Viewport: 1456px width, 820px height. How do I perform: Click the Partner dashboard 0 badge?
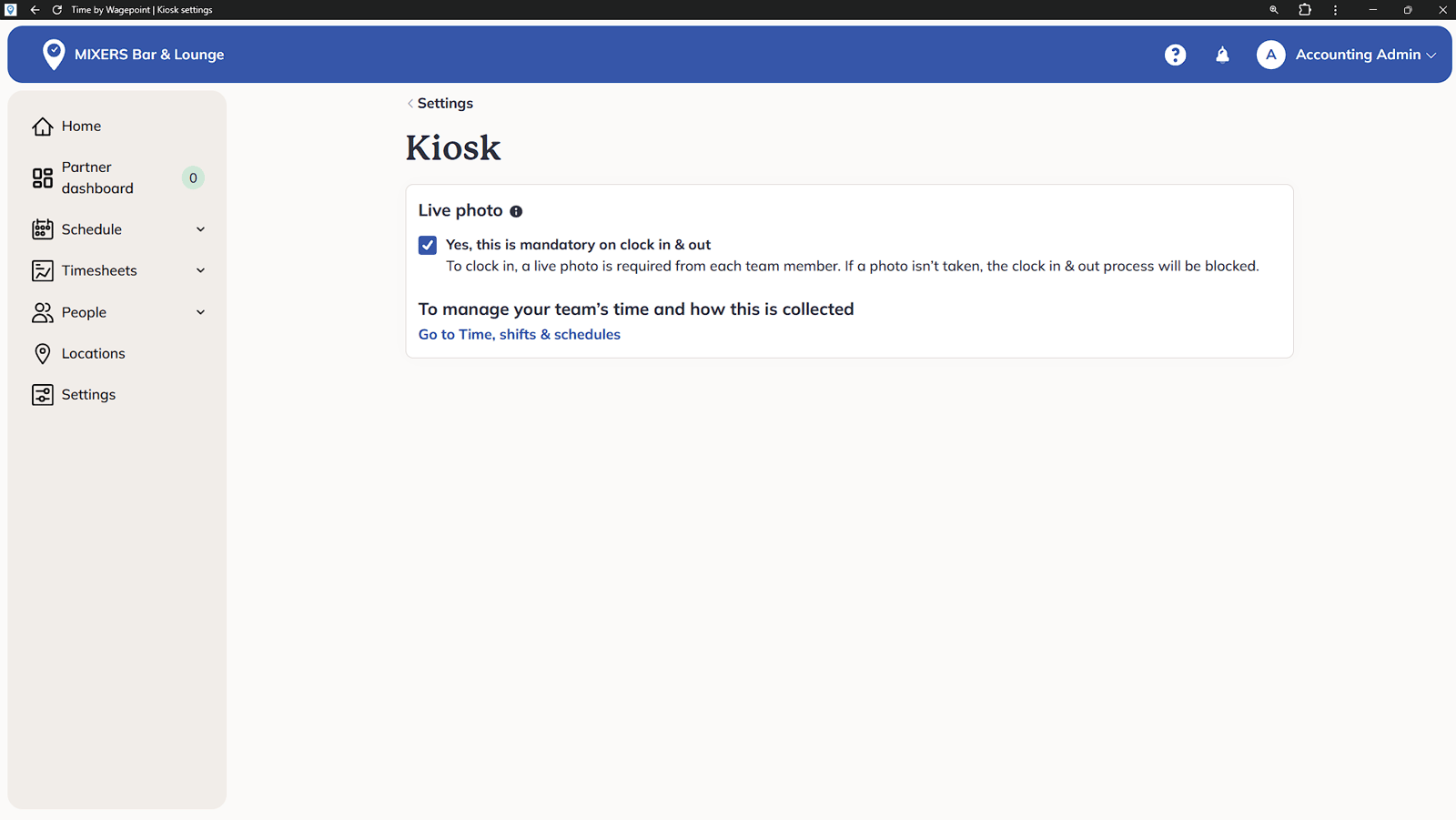(193, 178)
